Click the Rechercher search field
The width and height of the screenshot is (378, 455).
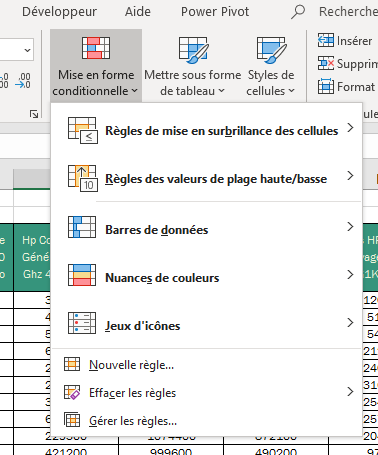348,12
